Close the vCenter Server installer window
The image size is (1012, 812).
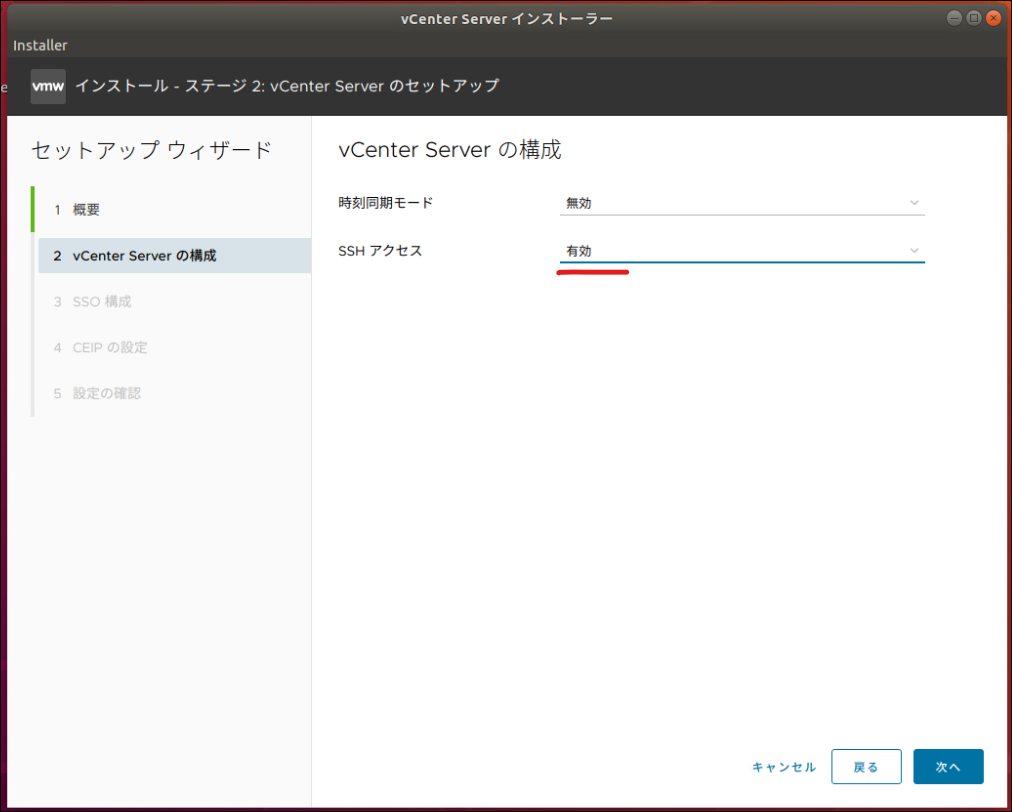click(x=993, y=18)
